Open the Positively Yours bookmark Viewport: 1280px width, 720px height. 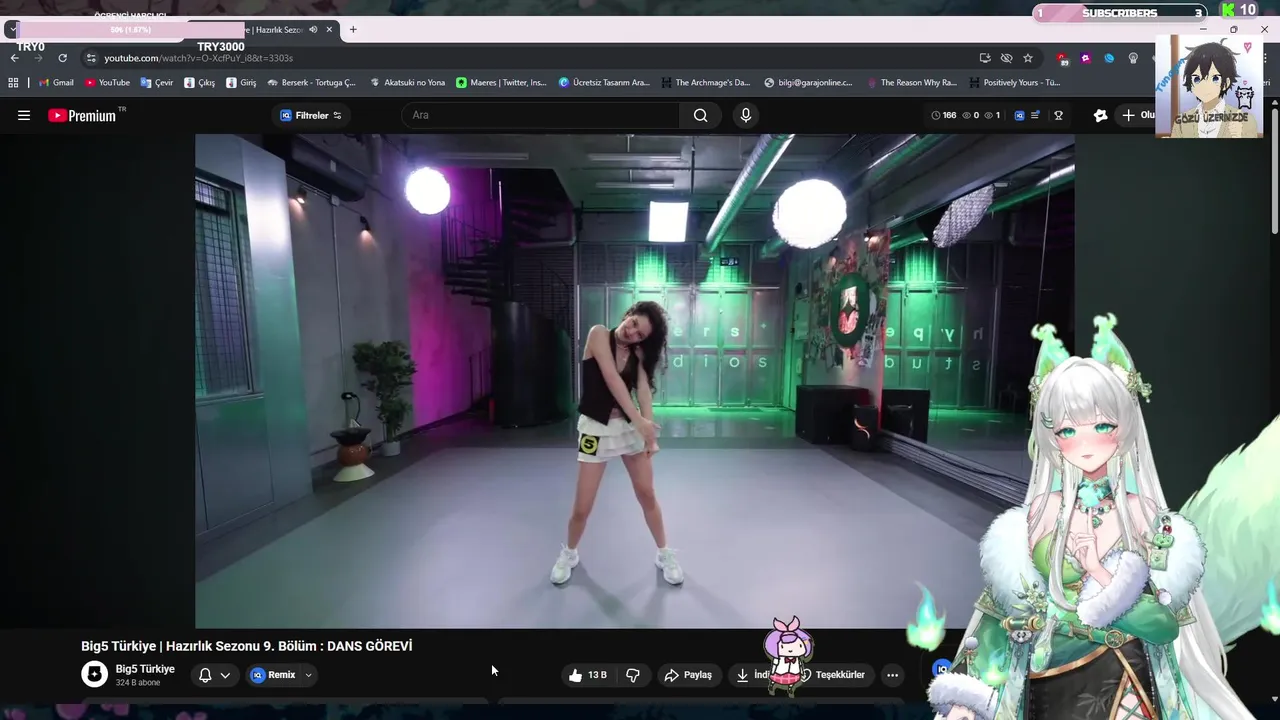click(x=1015, y=83)
